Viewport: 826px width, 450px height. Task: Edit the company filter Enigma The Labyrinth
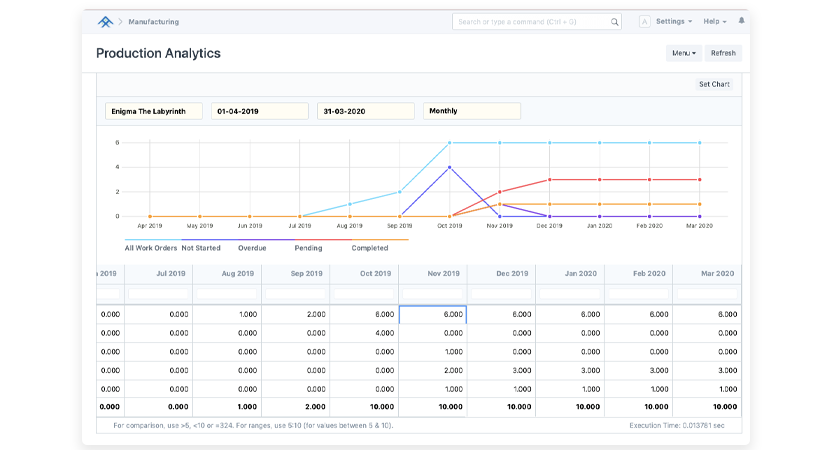click(x=154, y=111)
